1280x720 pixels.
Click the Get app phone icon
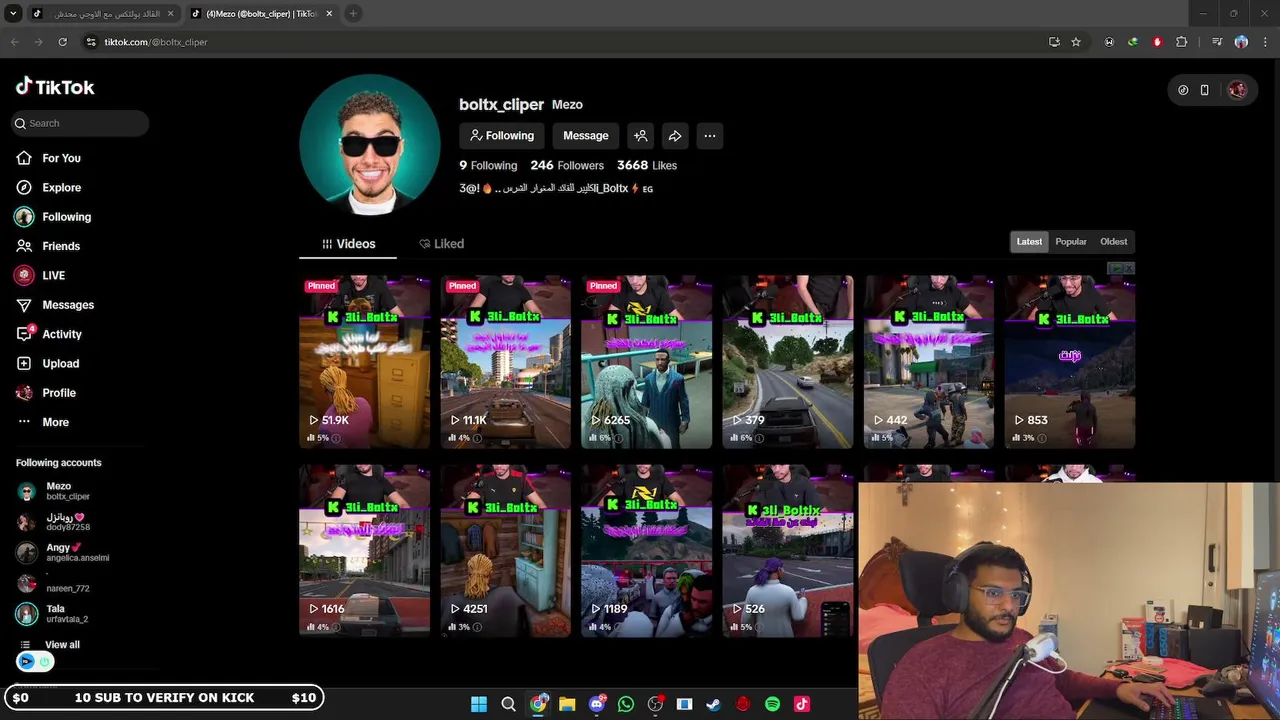[x=1204, y=90]
